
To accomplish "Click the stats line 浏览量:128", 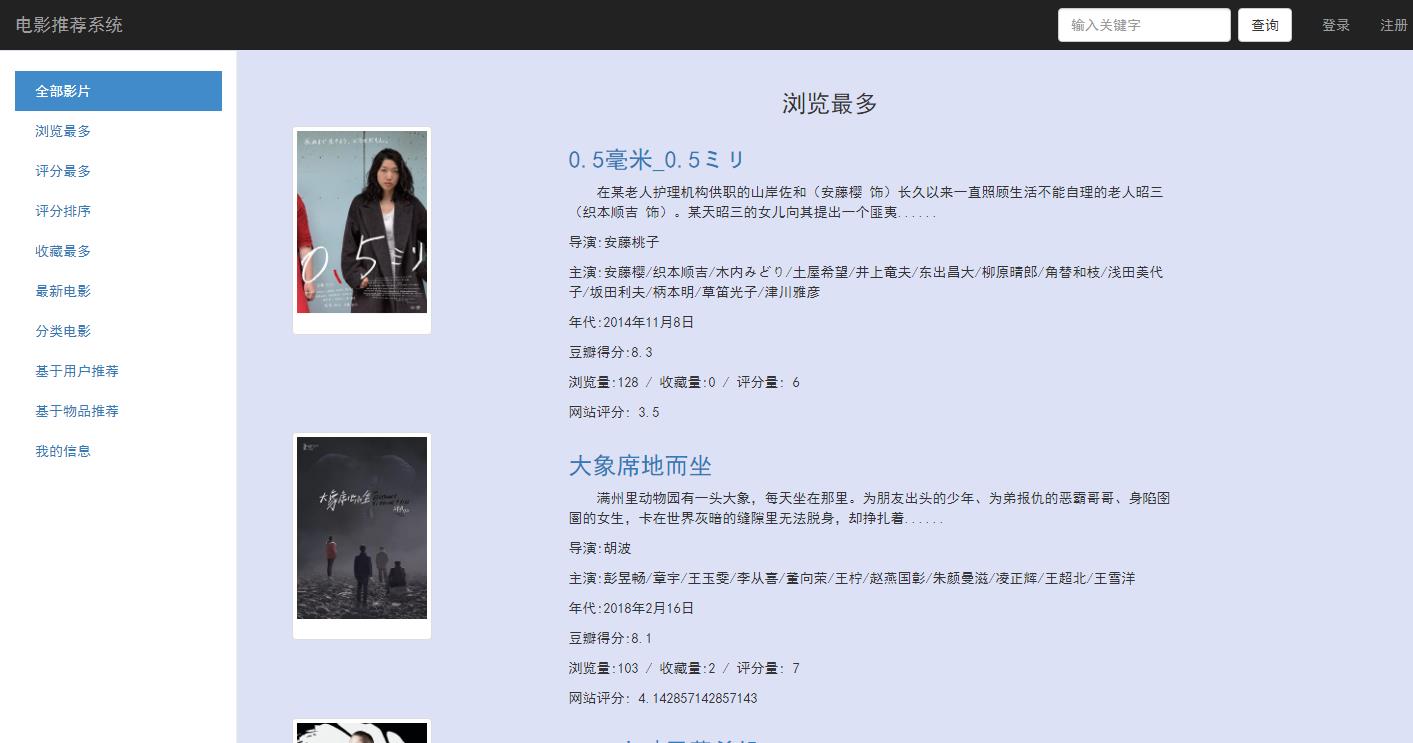I will pos(684,382).
